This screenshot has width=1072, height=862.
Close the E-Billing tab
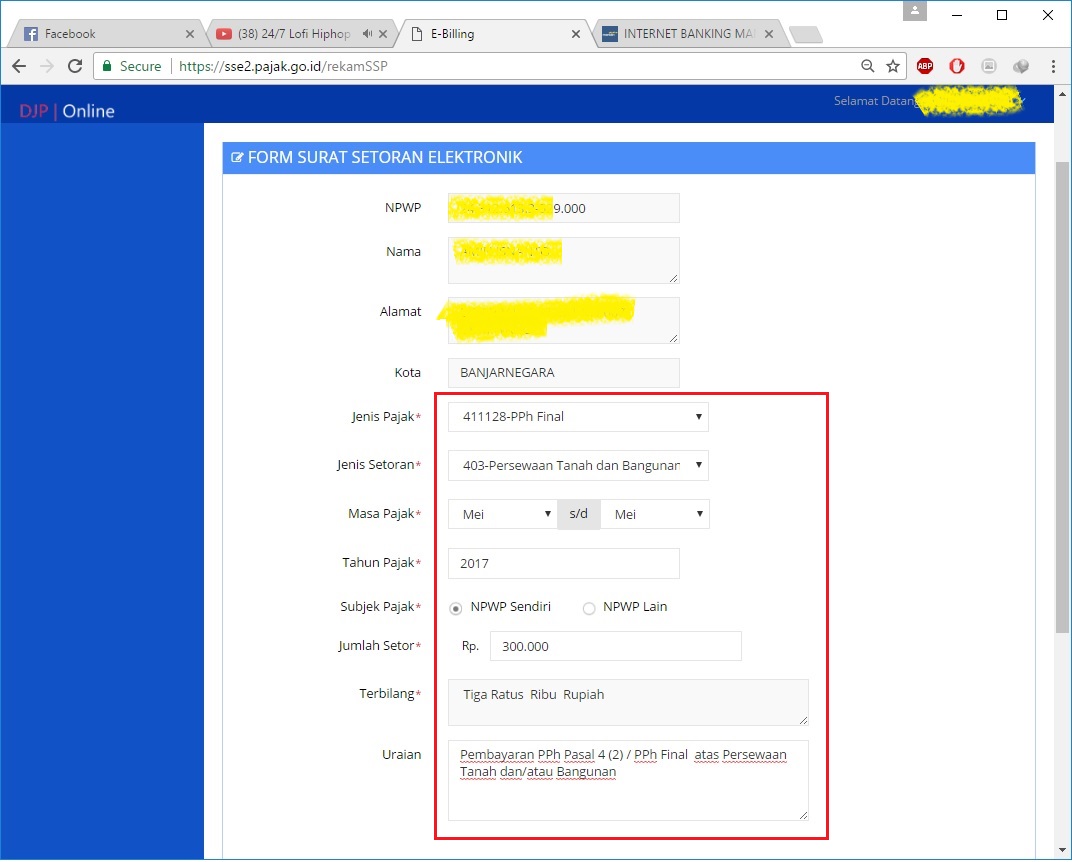576,33
